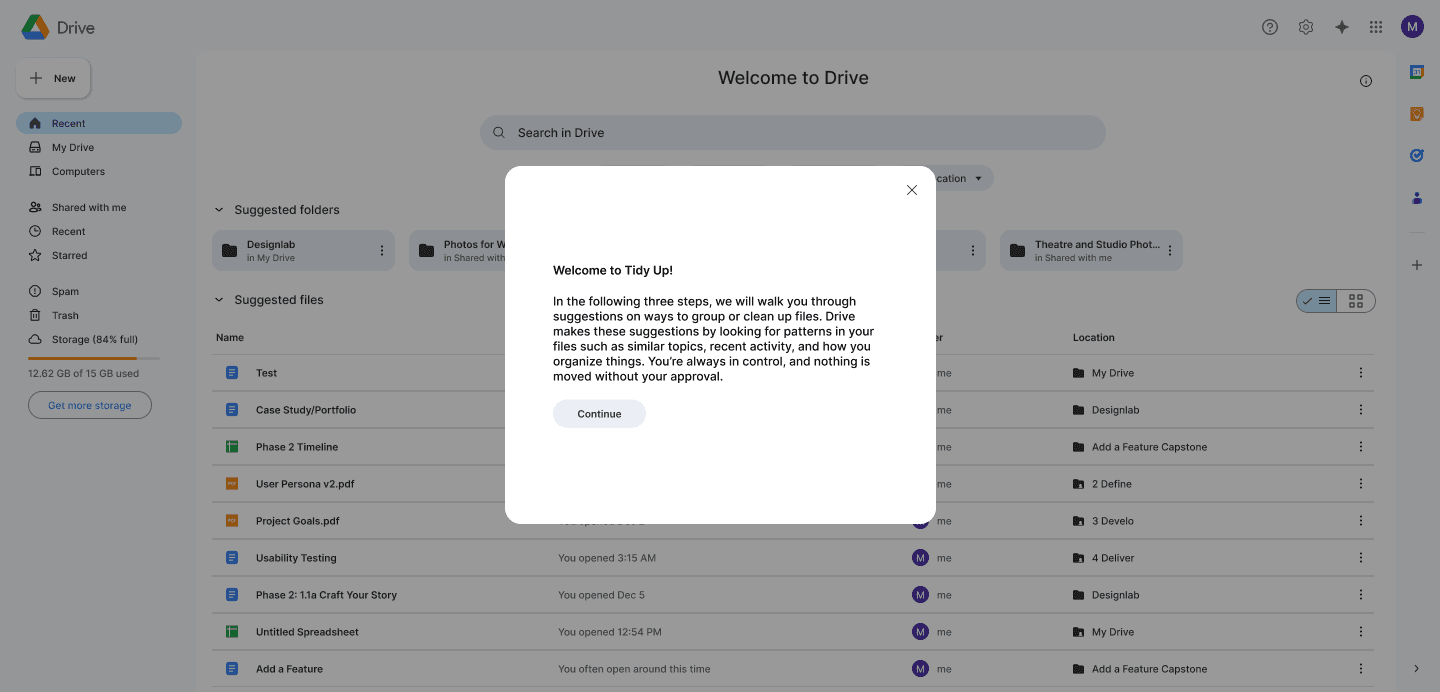1440x692 pixels.
Task: Open more actions for Add a Feature row
Action: [1361, 669]
